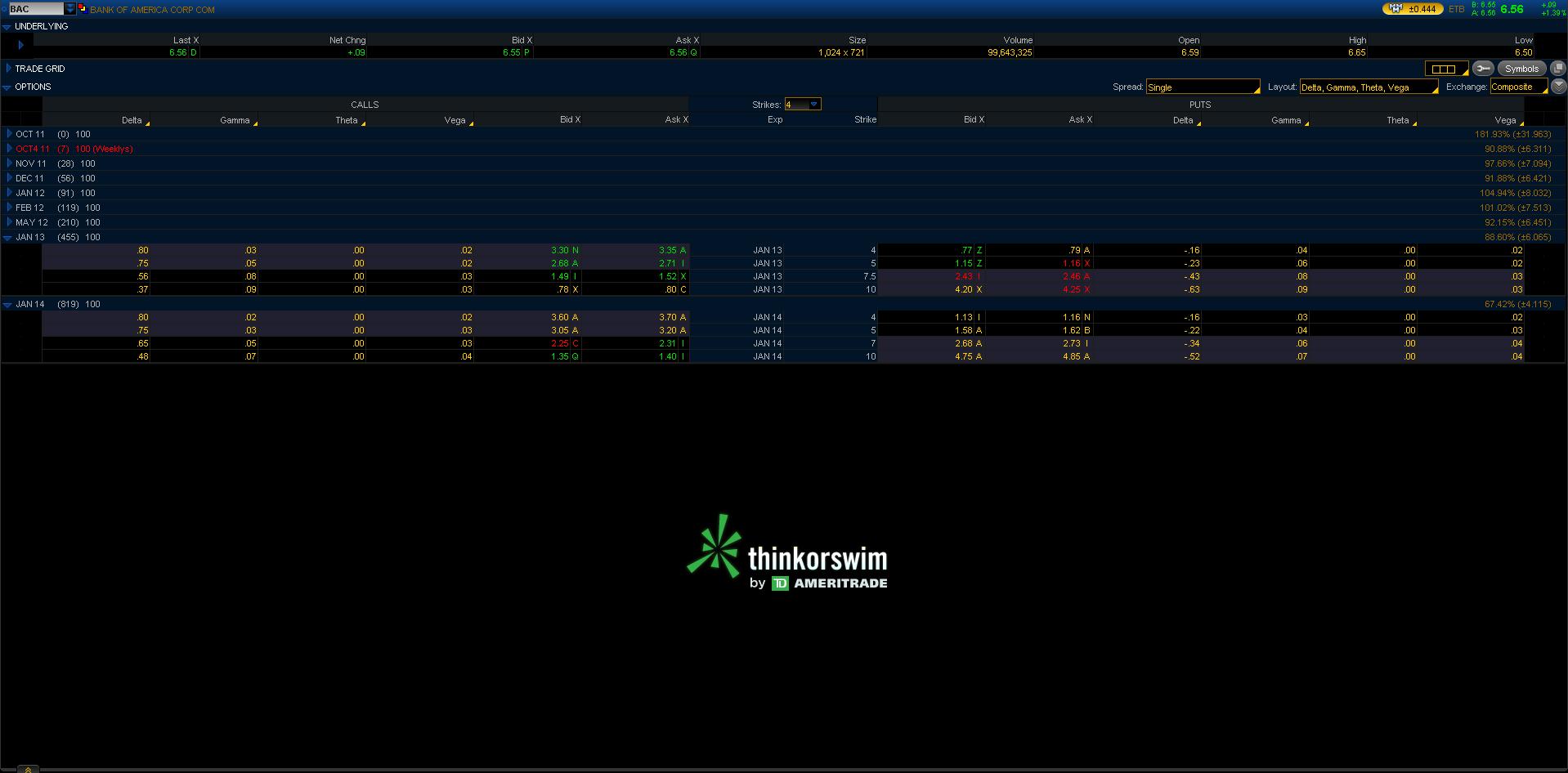Click the calls Gamma column header

pos(235,120)
